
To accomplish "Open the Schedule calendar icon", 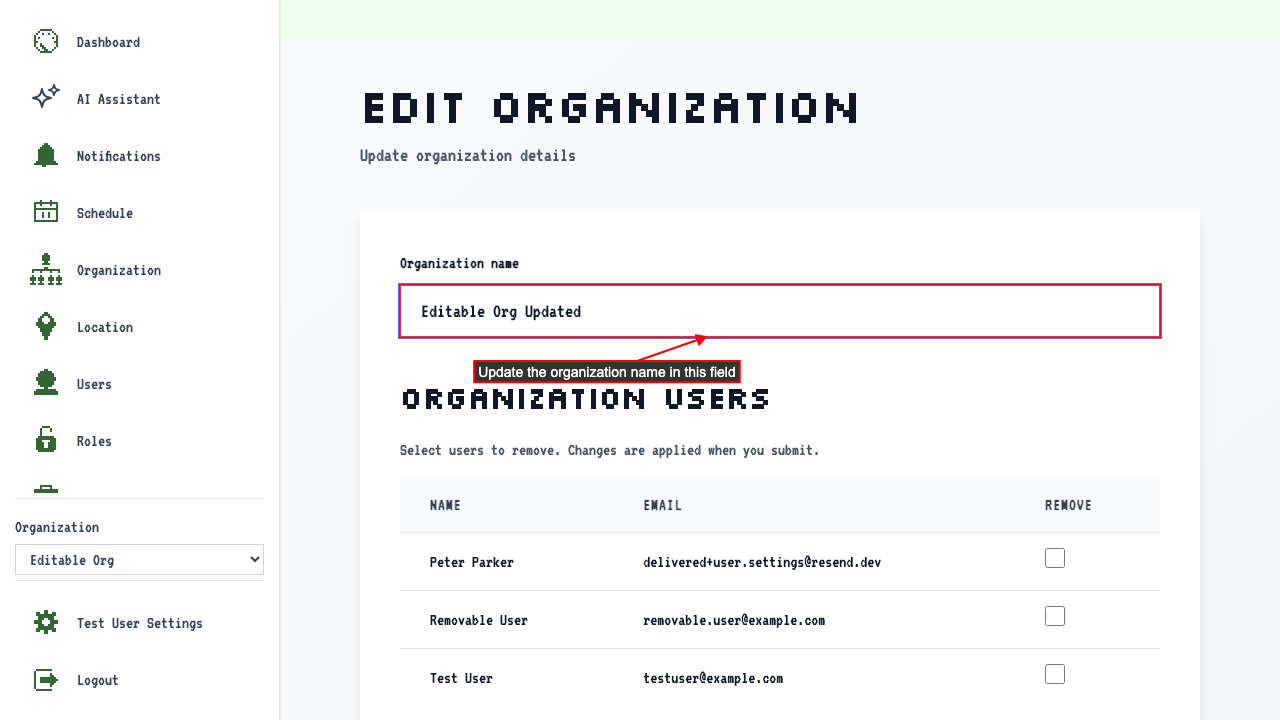I will (46, 213).
